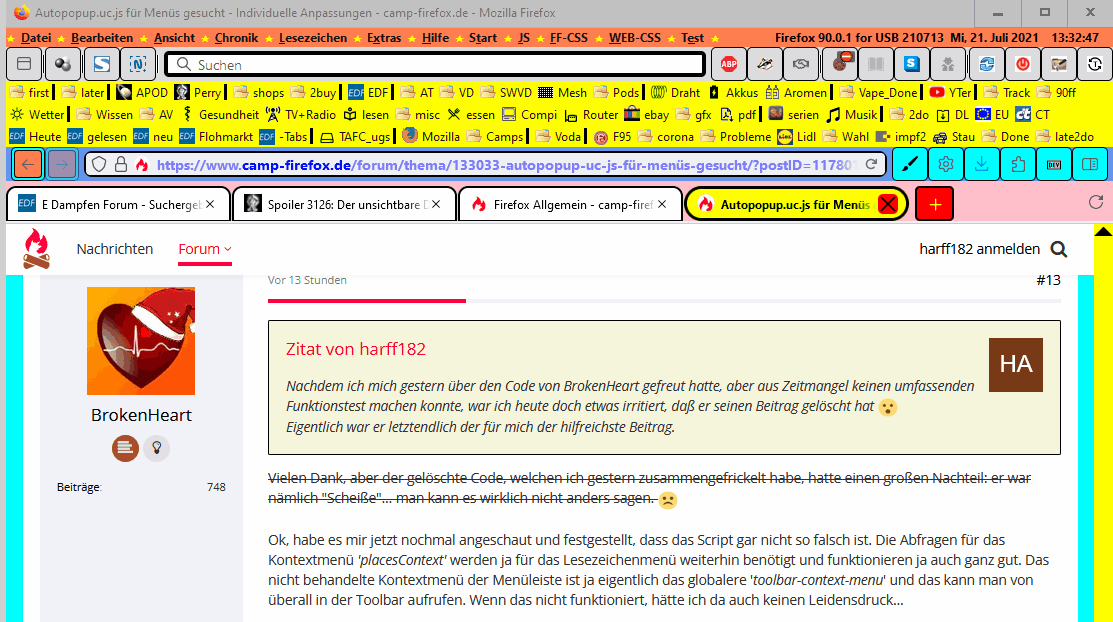Click the Nachrichten link
The image size is (1113, 622).
click(115, 249)
